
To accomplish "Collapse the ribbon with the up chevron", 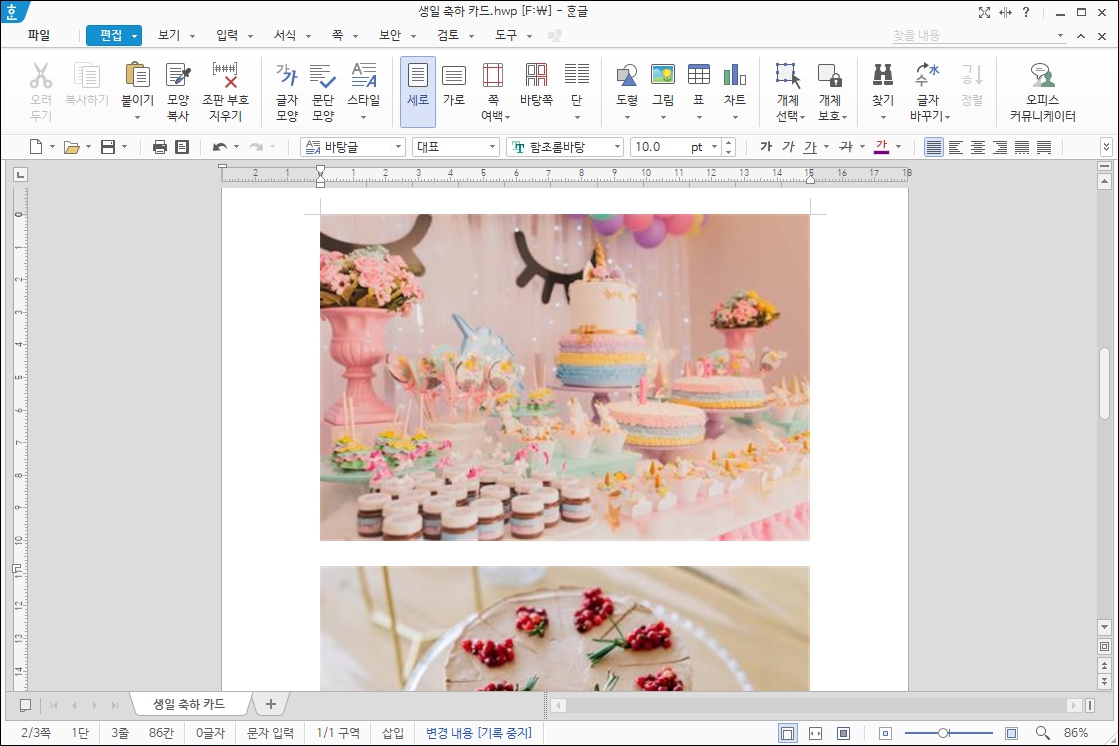I will pyautogui.click(x=1081, y=36).
